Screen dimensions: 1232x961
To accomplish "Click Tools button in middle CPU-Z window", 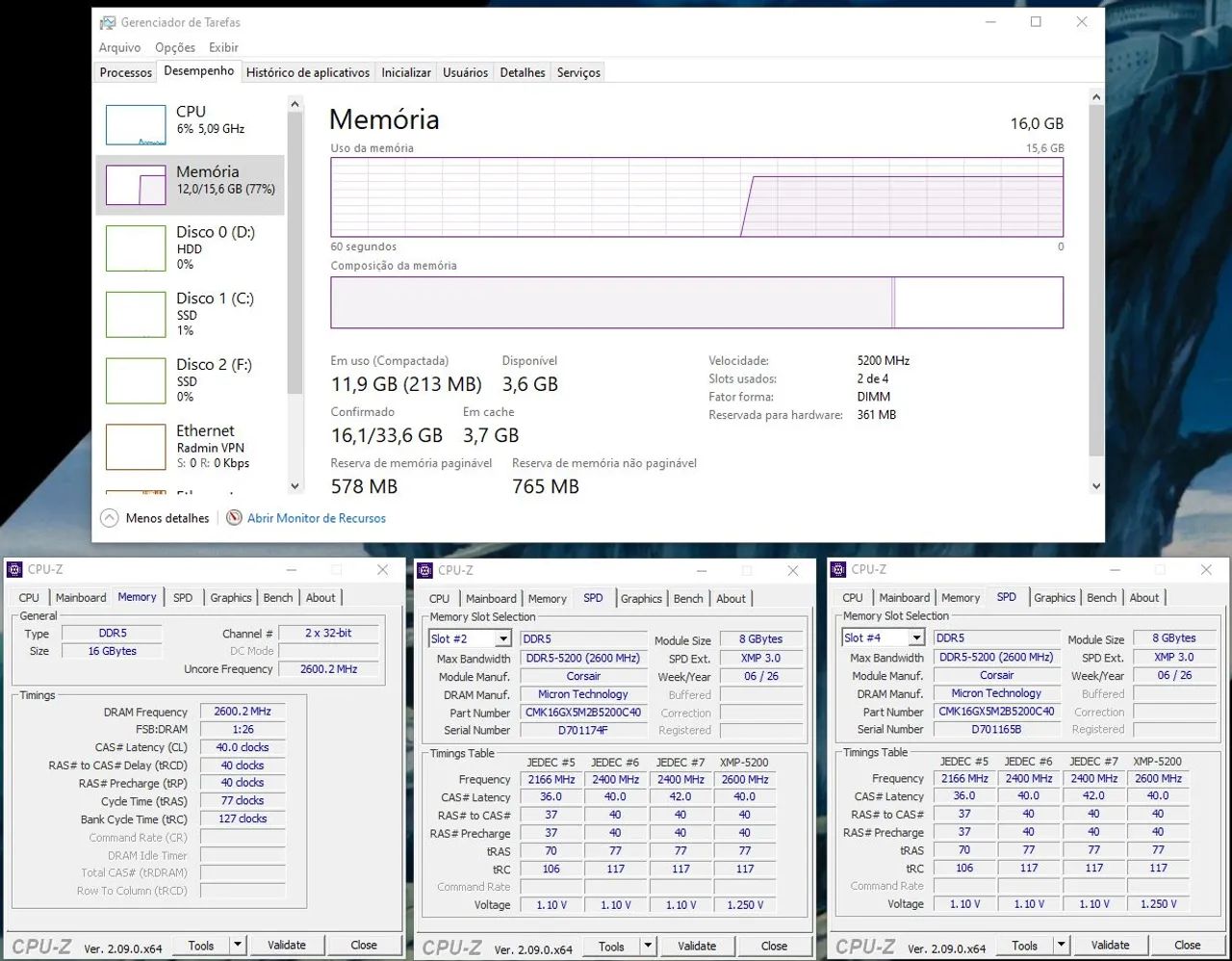I will 611,947.
